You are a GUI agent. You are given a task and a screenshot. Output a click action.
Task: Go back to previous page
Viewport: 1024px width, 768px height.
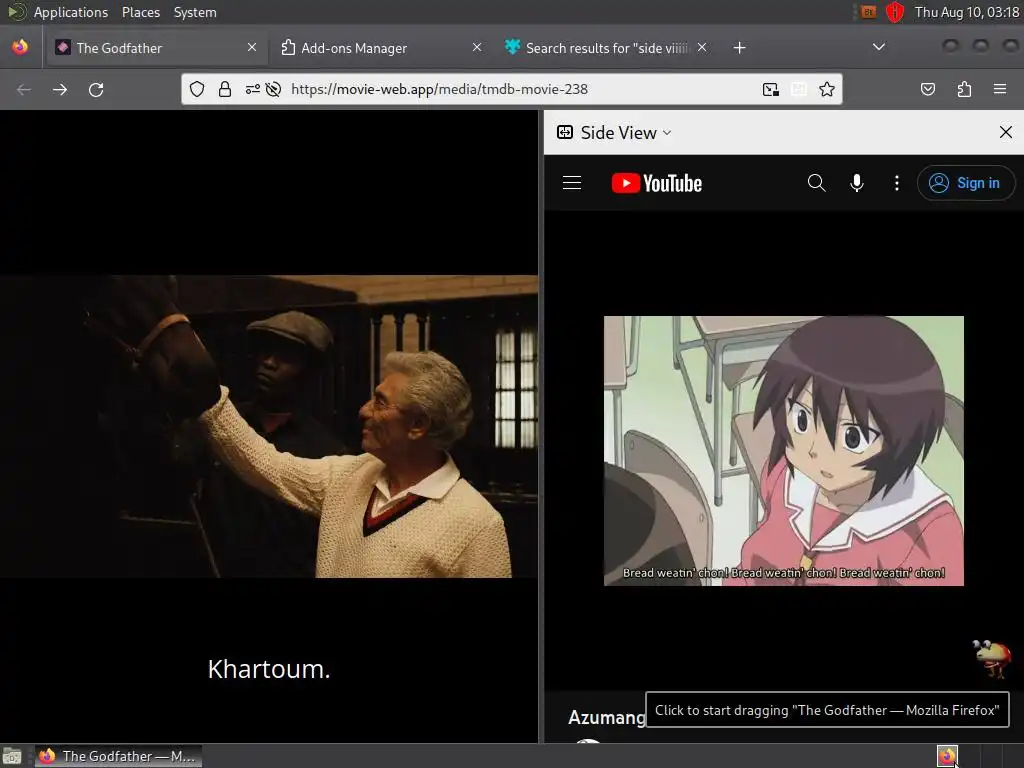coord(24,89)
